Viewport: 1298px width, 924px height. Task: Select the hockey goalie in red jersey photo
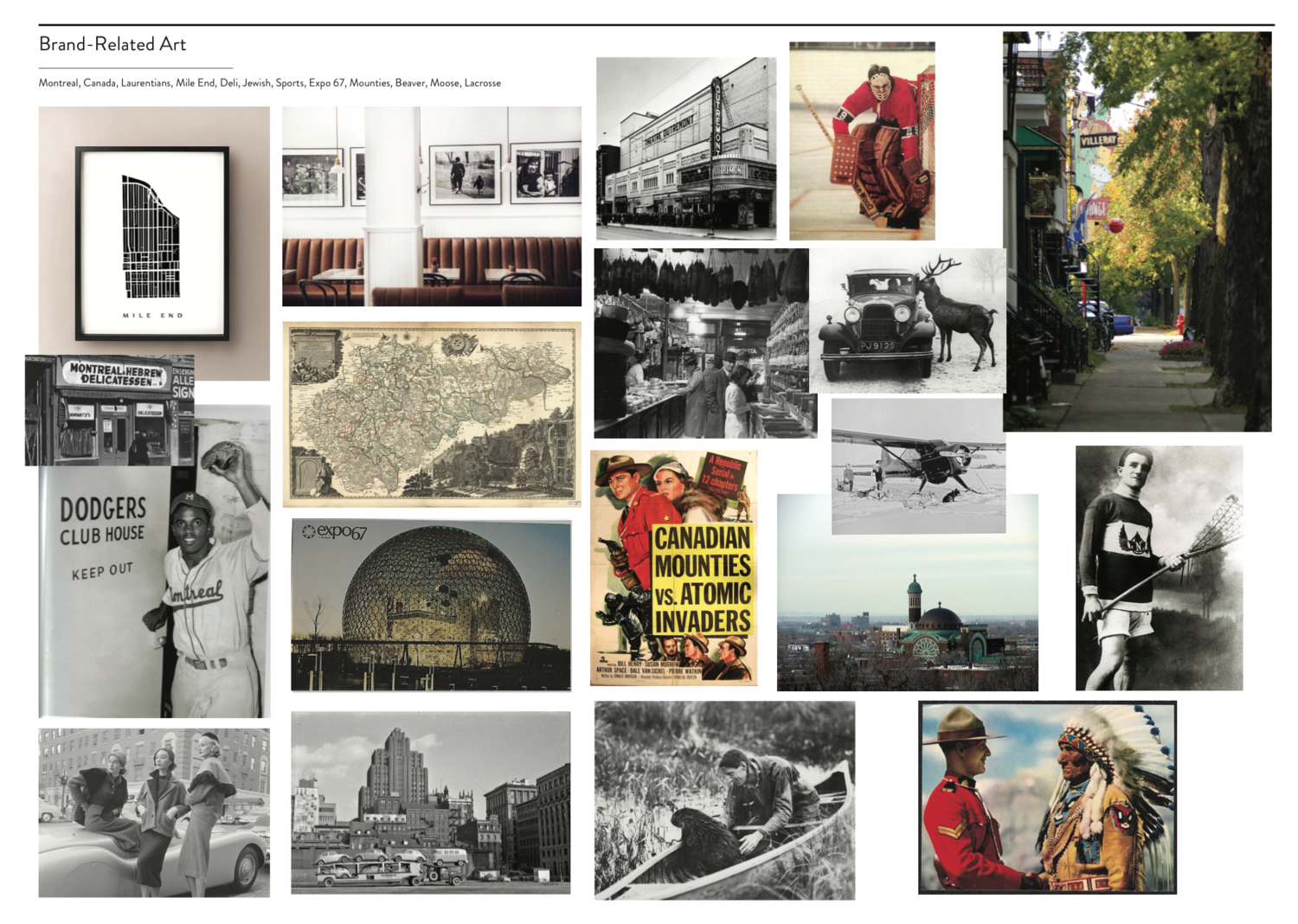[862, 141]
